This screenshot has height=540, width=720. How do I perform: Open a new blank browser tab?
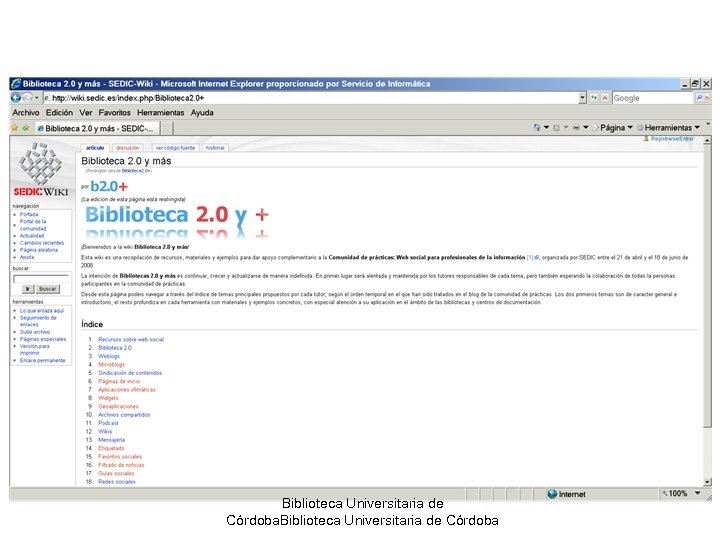[x=167, y=128]
